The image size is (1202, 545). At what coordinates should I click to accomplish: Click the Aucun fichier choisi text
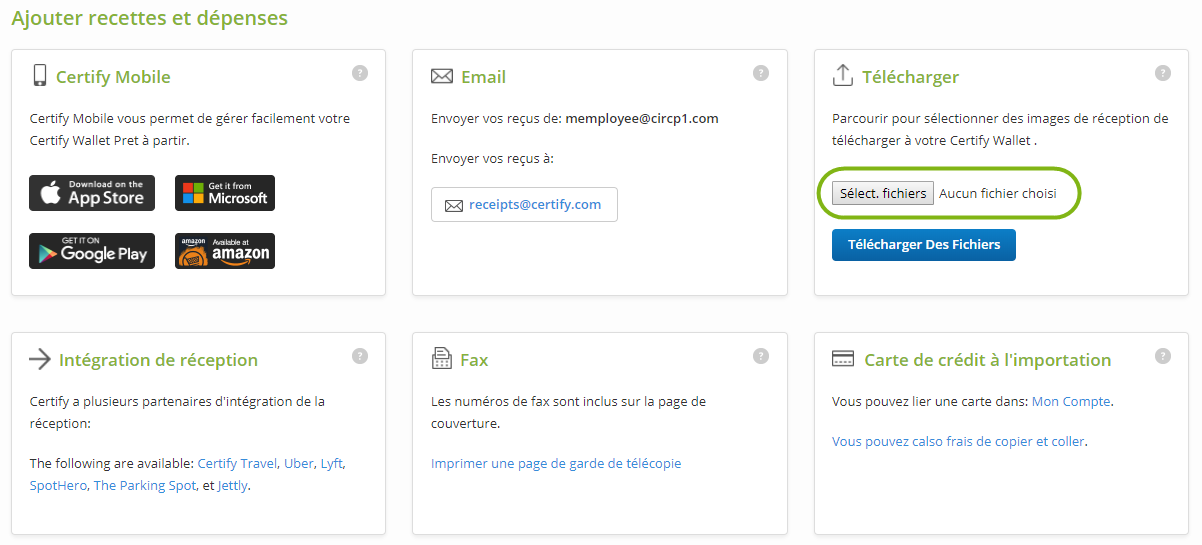pyautogui.click(x=997, y=193)
